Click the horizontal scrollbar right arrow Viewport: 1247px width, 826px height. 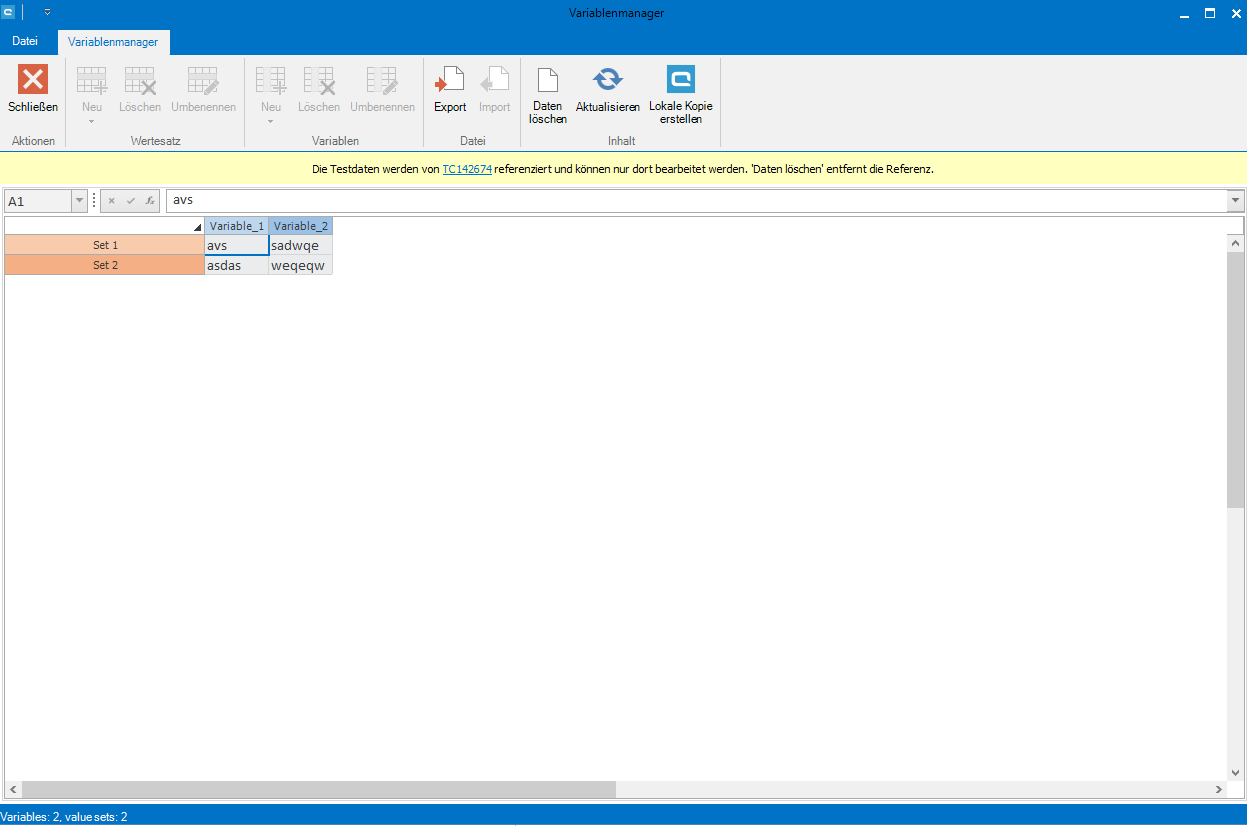[1219, 790]
